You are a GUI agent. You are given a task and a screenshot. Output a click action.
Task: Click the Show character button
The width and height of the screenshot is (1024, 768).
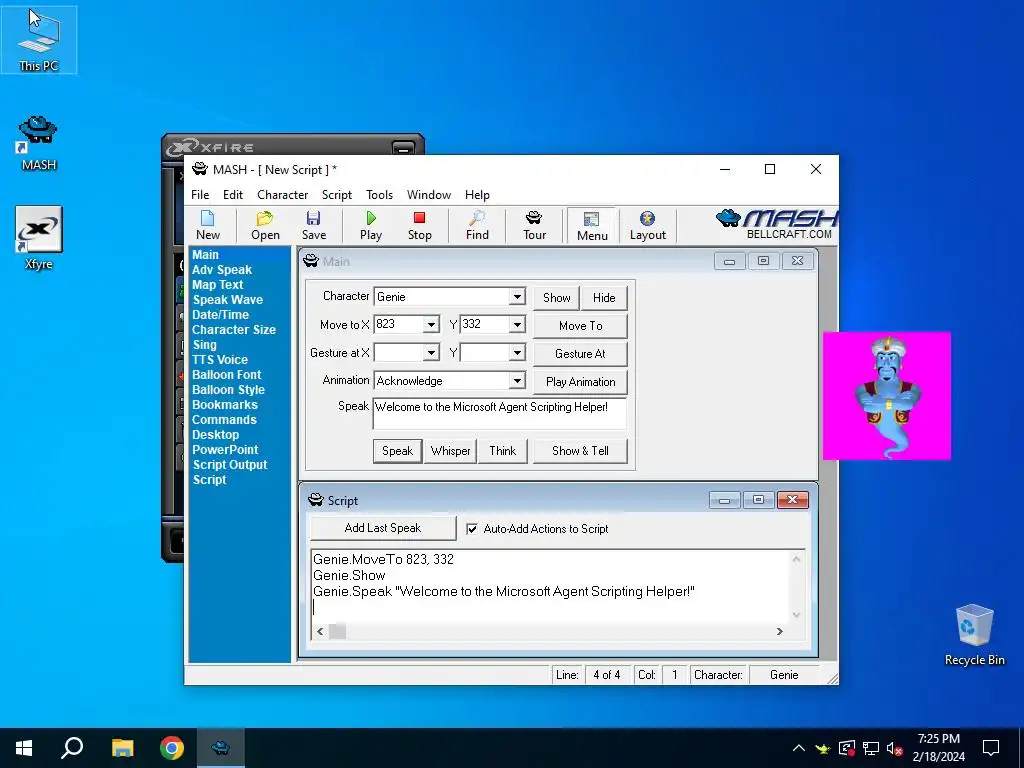click(556, 298)
